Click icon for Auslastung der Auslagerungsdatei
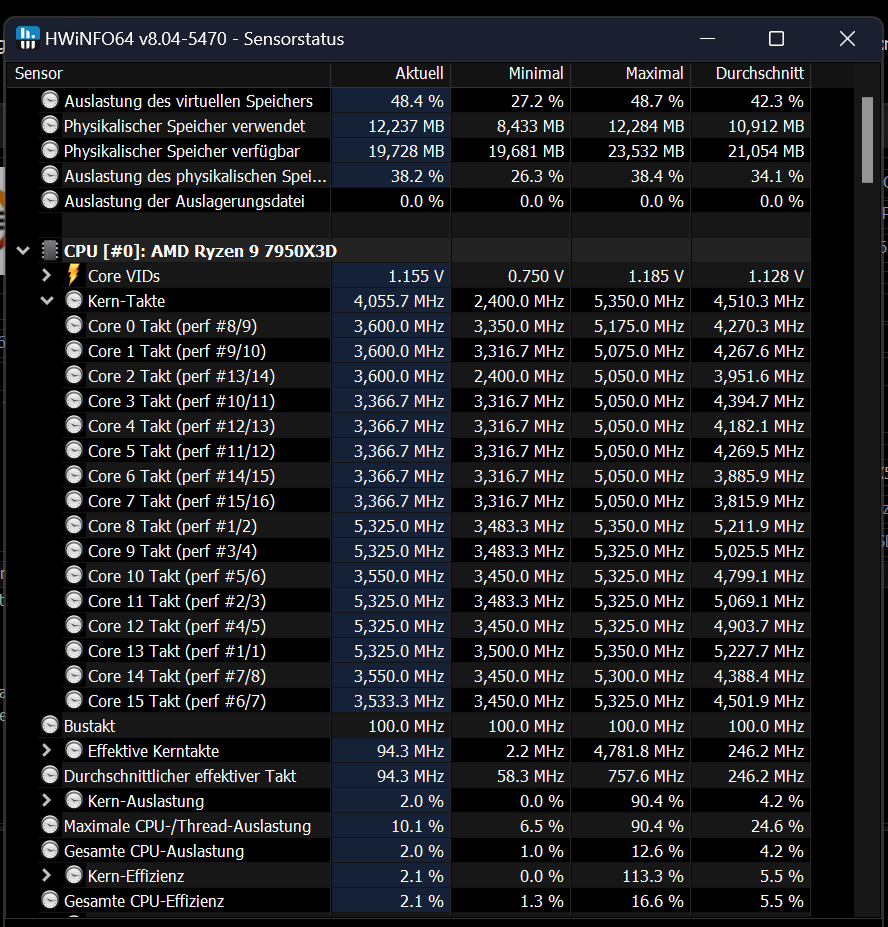This screenshot has width=888, height=927. (50, 200)
